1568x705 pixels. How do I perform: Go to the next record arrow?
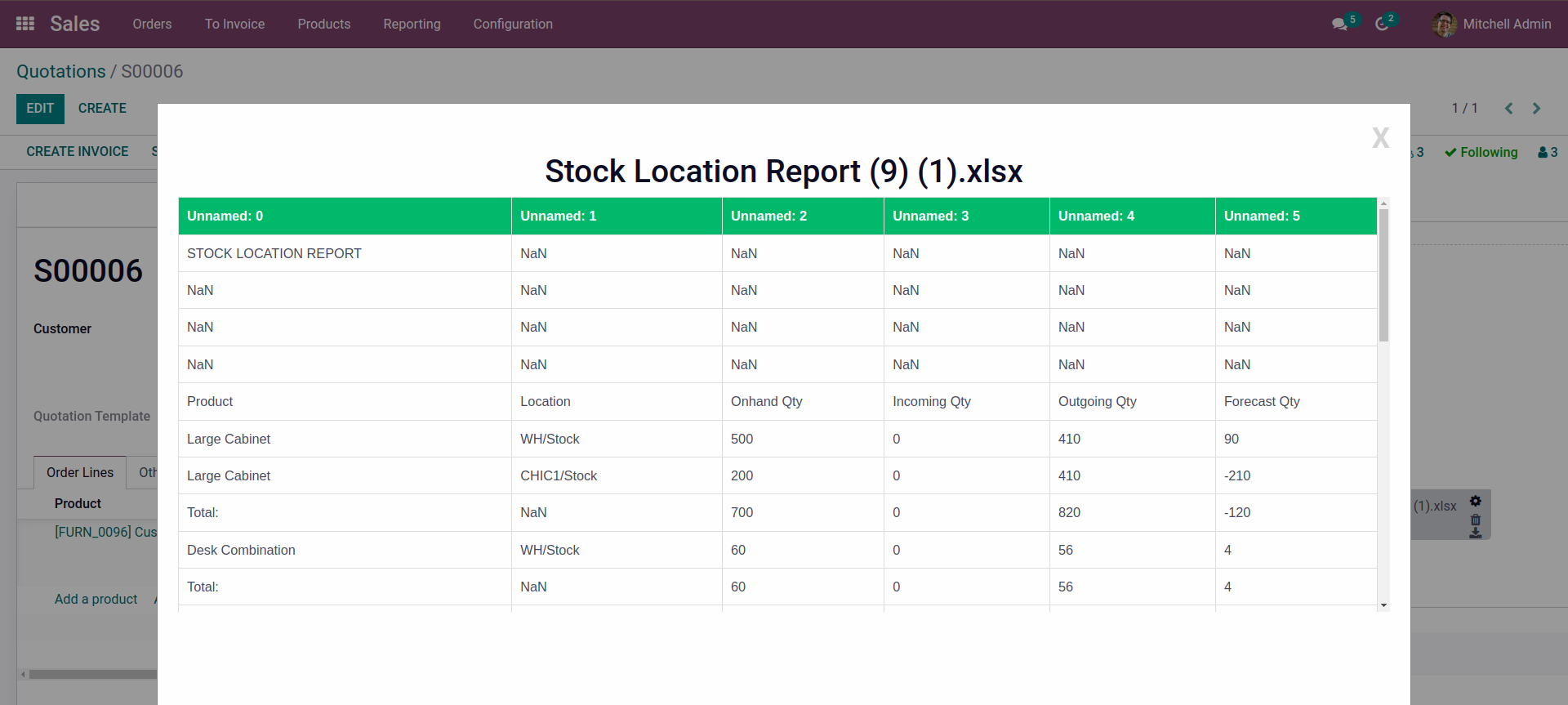[x=1537, y=109]
